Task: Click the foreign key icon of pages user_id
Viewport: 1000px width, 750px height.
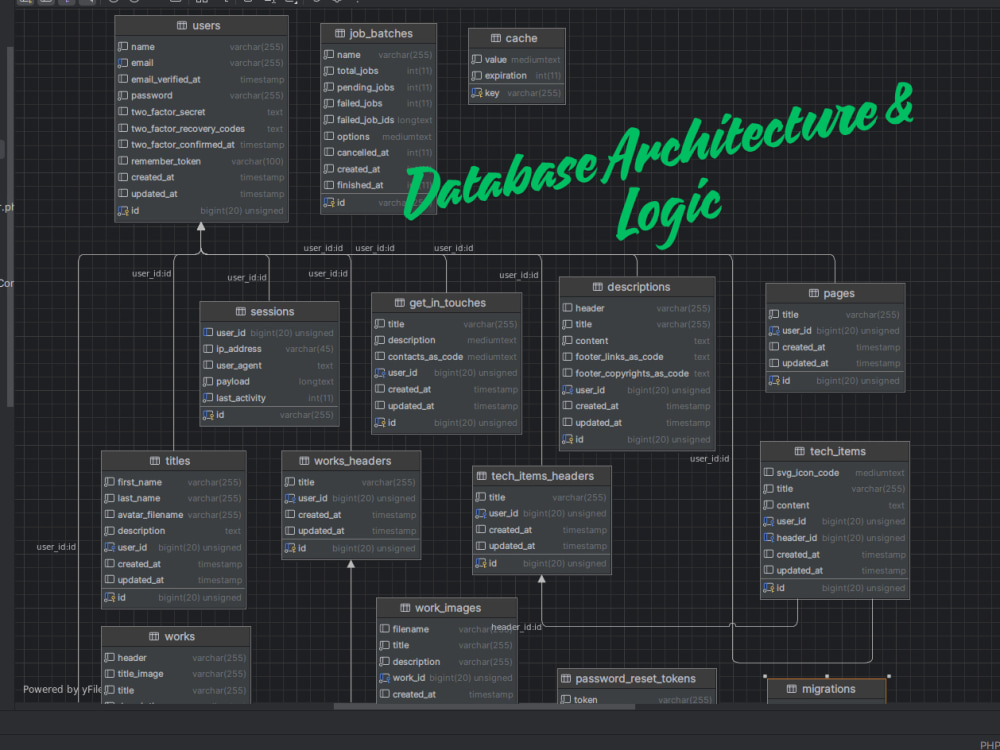Action: click(774, 331)
